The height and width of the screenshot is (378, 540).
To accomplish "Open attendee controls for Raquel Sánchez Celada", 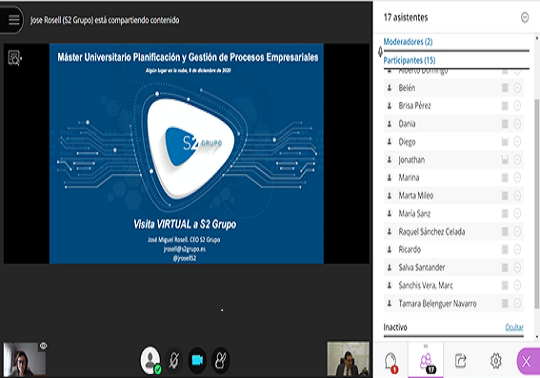I will pyautogui.click(x=517, y=231).
